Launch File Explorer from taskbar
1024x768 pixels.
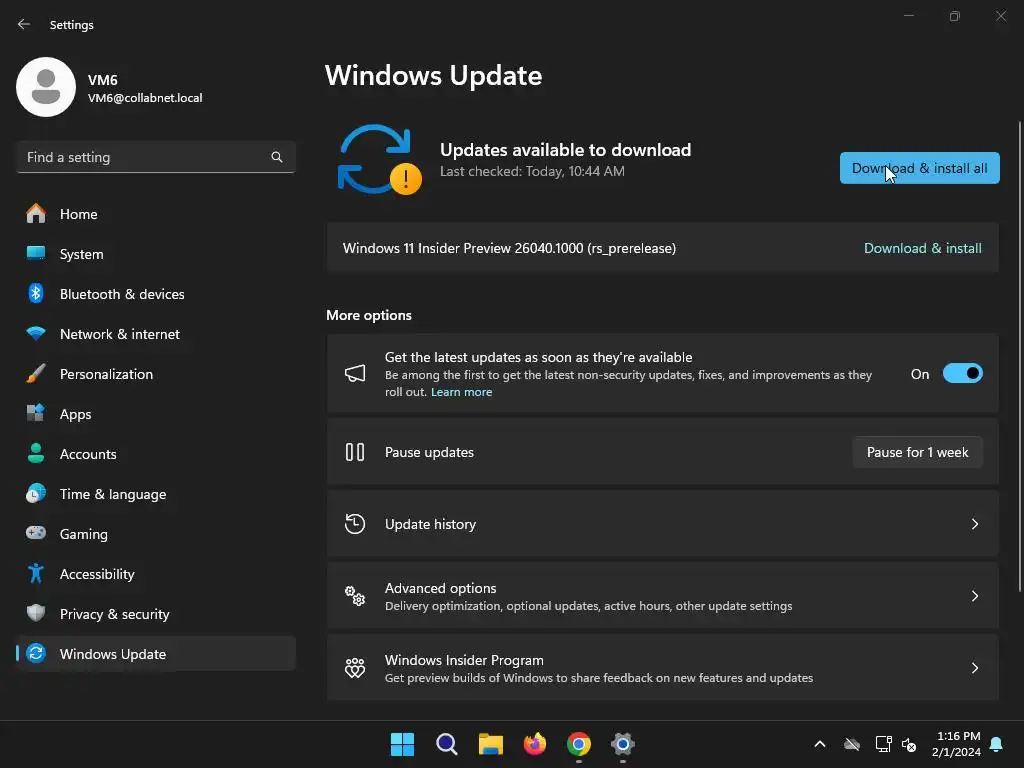(490, 744)
